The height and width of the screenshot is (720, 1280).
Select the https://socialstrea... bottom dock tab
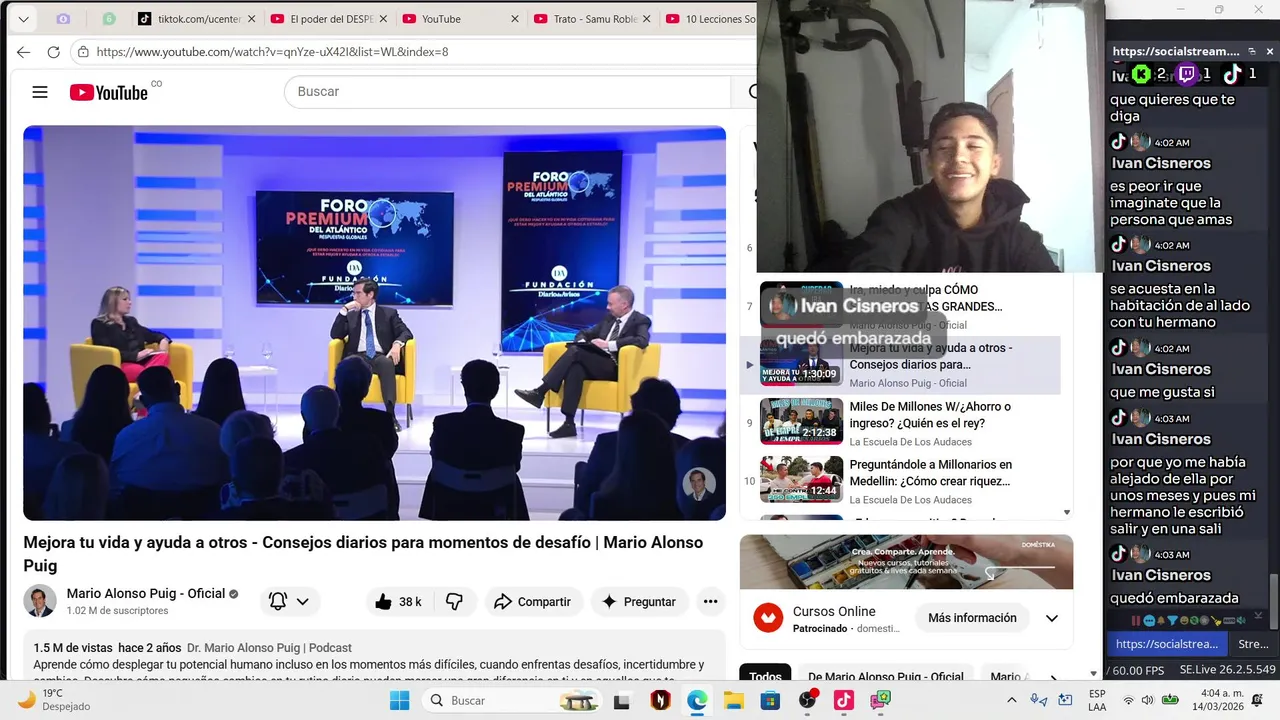1167,644
